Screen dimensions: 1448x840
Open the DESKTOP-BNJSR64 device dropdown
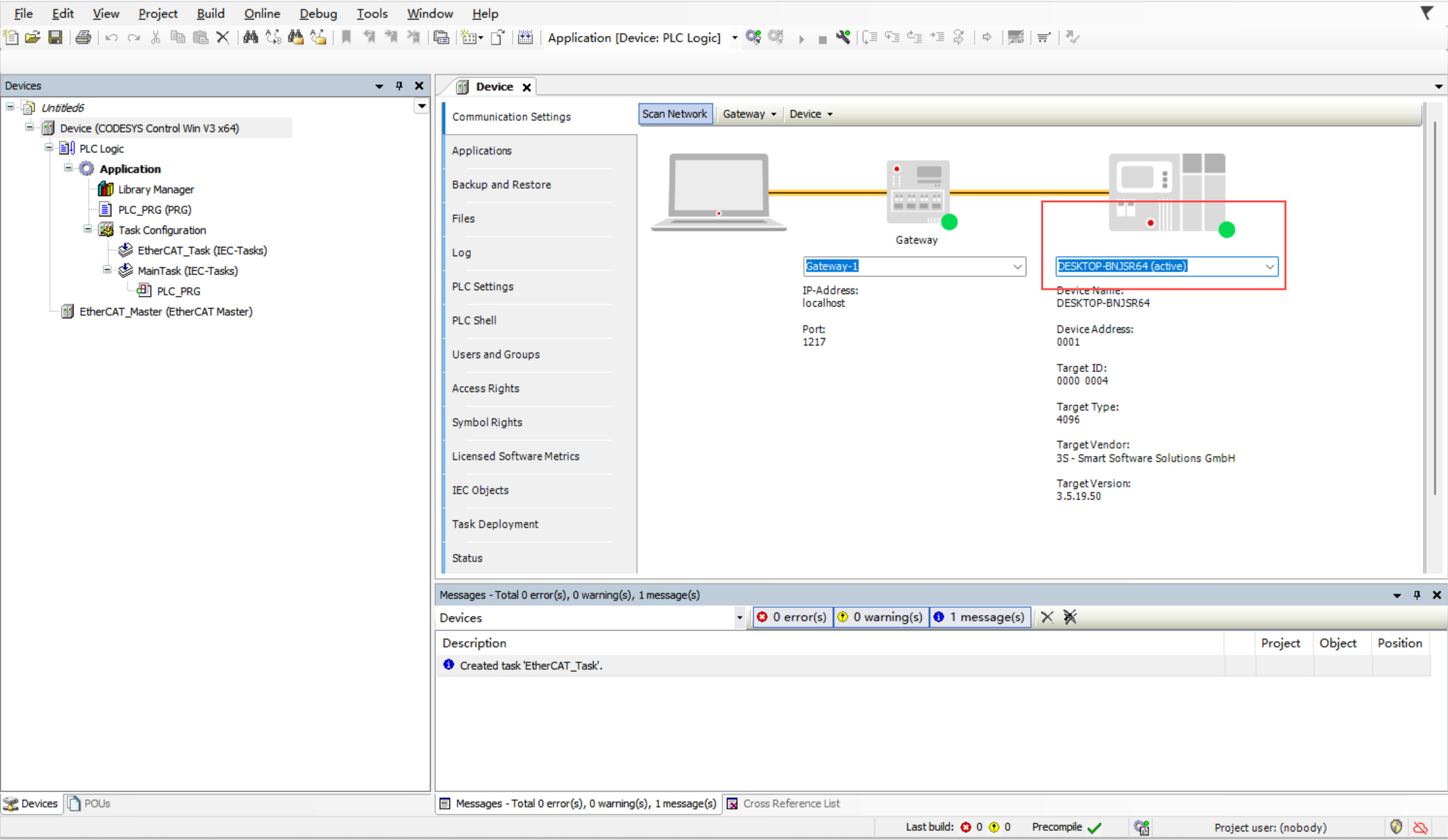click(1269, 266)
